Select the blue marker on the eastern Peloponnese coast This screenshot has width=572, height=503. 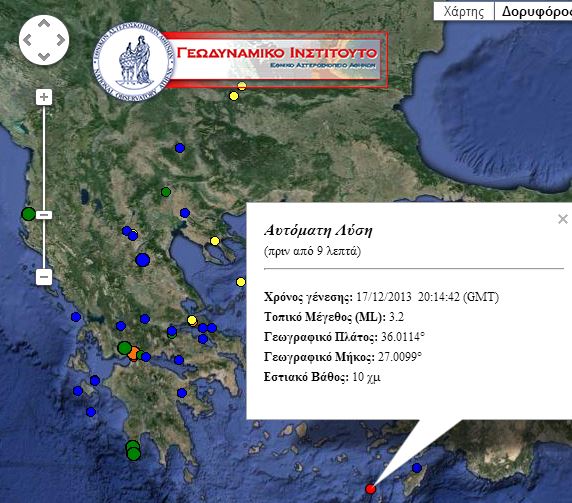tap(182, 393)
